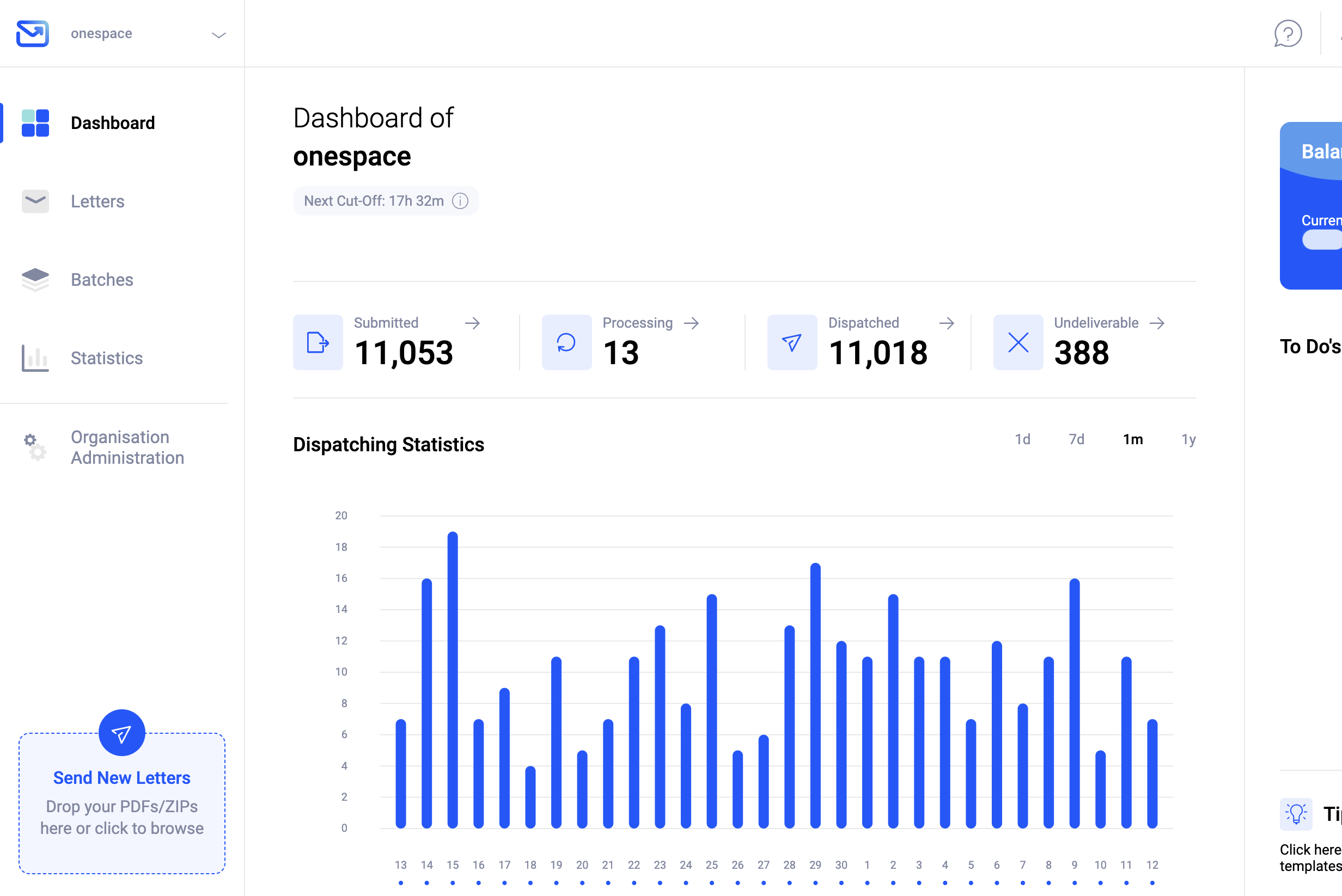Select the Letters icon in sidebar
The image size is (1342, 896).
coord(35,201)
